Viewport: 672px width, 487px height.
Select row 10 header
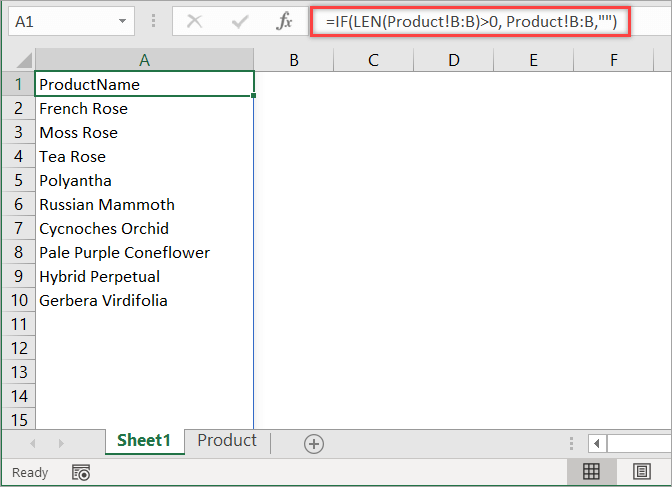point(18,300)
